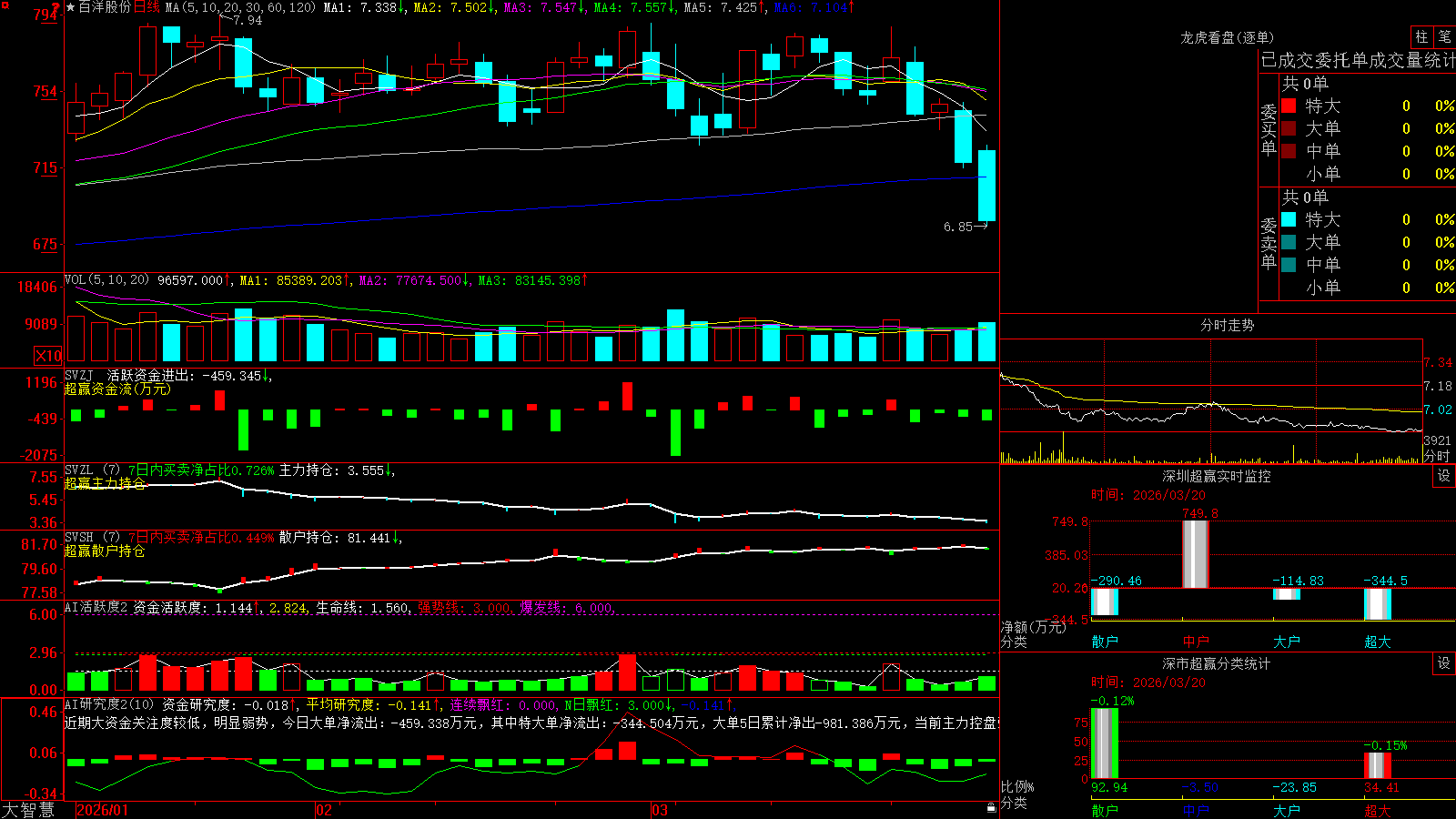Click the 749.8 中户 bar in 实时监控
The width and height of the screenshot is (1456, 819).
(1196, 554)
